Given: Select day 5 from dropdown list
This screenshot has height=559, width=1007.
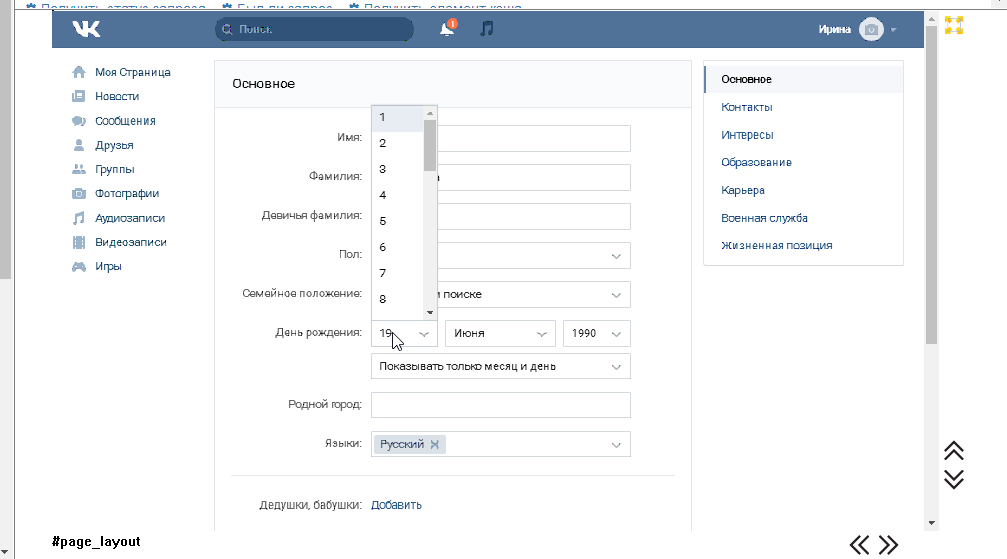Looking at the screenshot, I should [383, 221].
